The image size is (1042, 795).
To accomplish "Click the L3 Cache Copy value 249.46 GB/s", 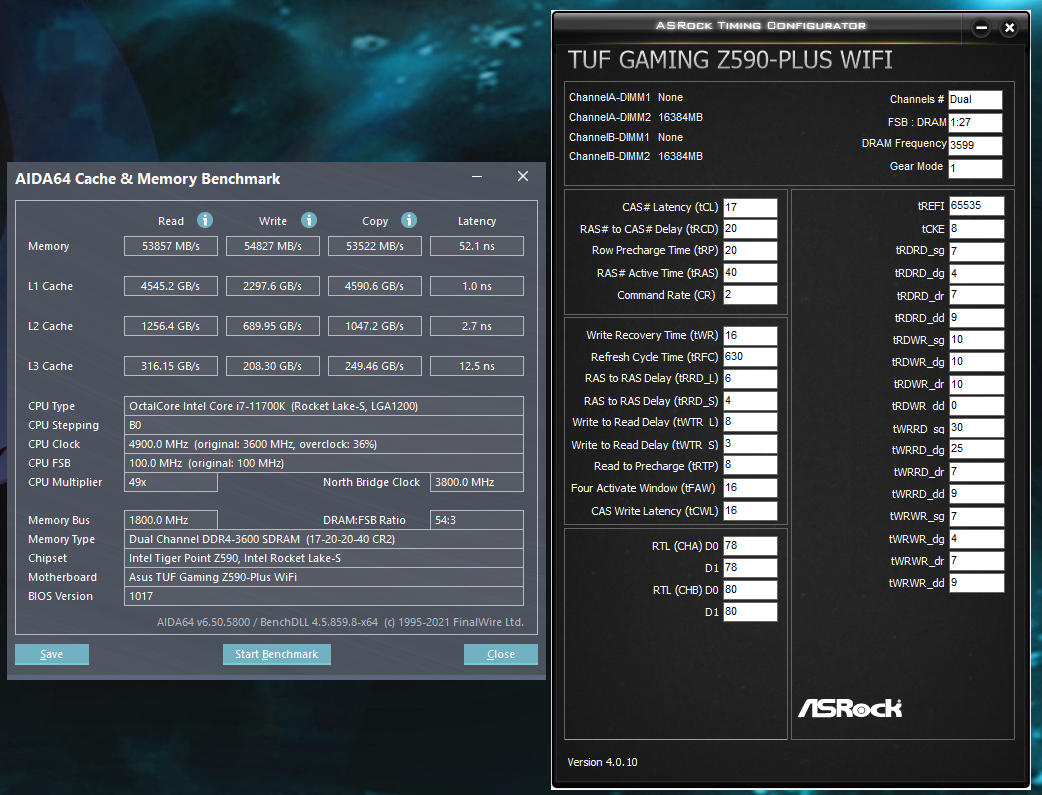I will coord(375,366).
